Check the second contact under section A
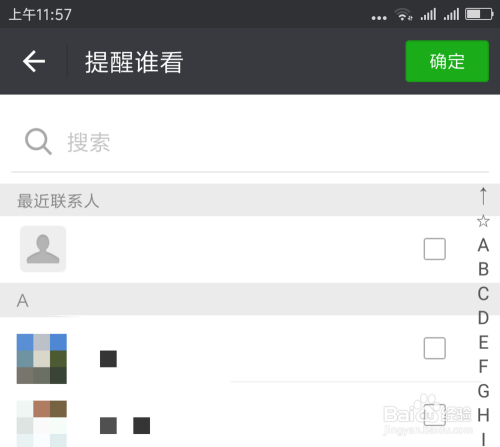 [x=434, y=415]
